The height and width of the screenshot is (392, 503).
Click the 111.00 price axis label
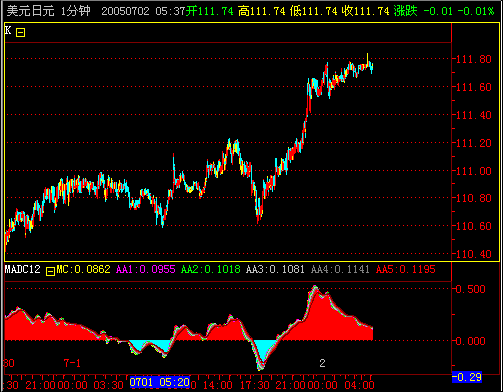[473, 171]
